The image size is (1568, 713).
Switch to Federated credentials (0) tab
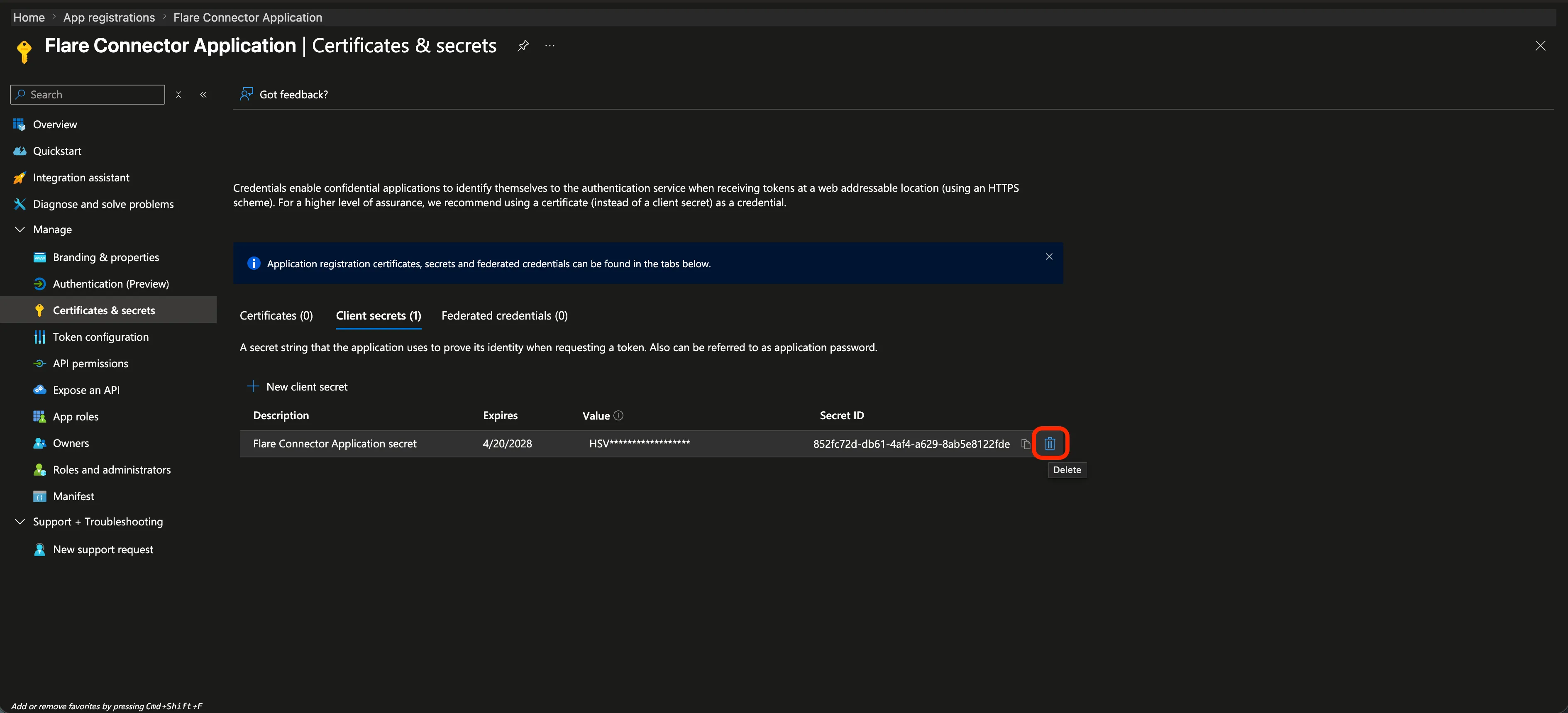click(x=505, y=315)
